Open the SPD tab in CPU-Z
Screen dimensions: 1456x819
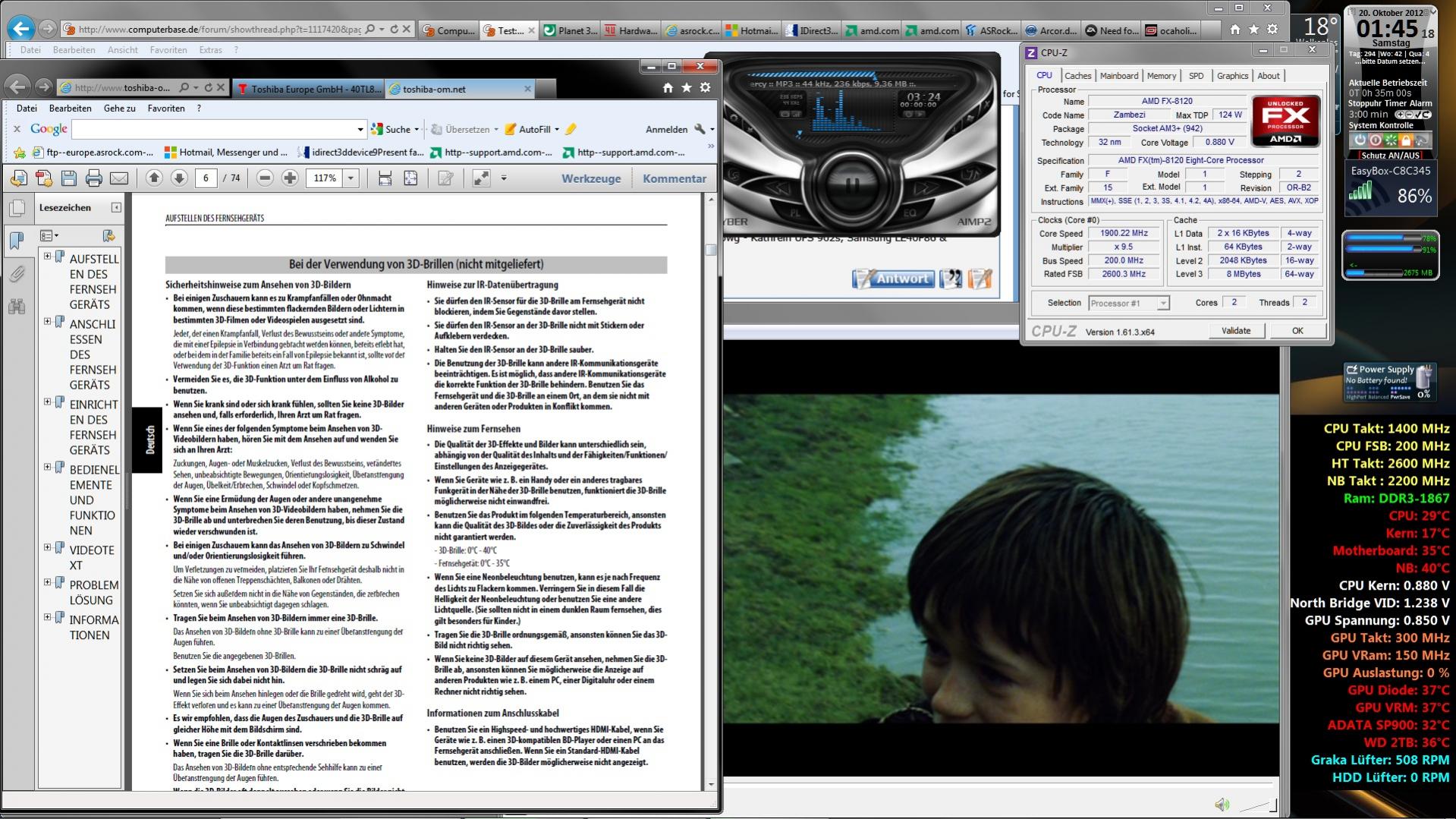click(1197, 76)
